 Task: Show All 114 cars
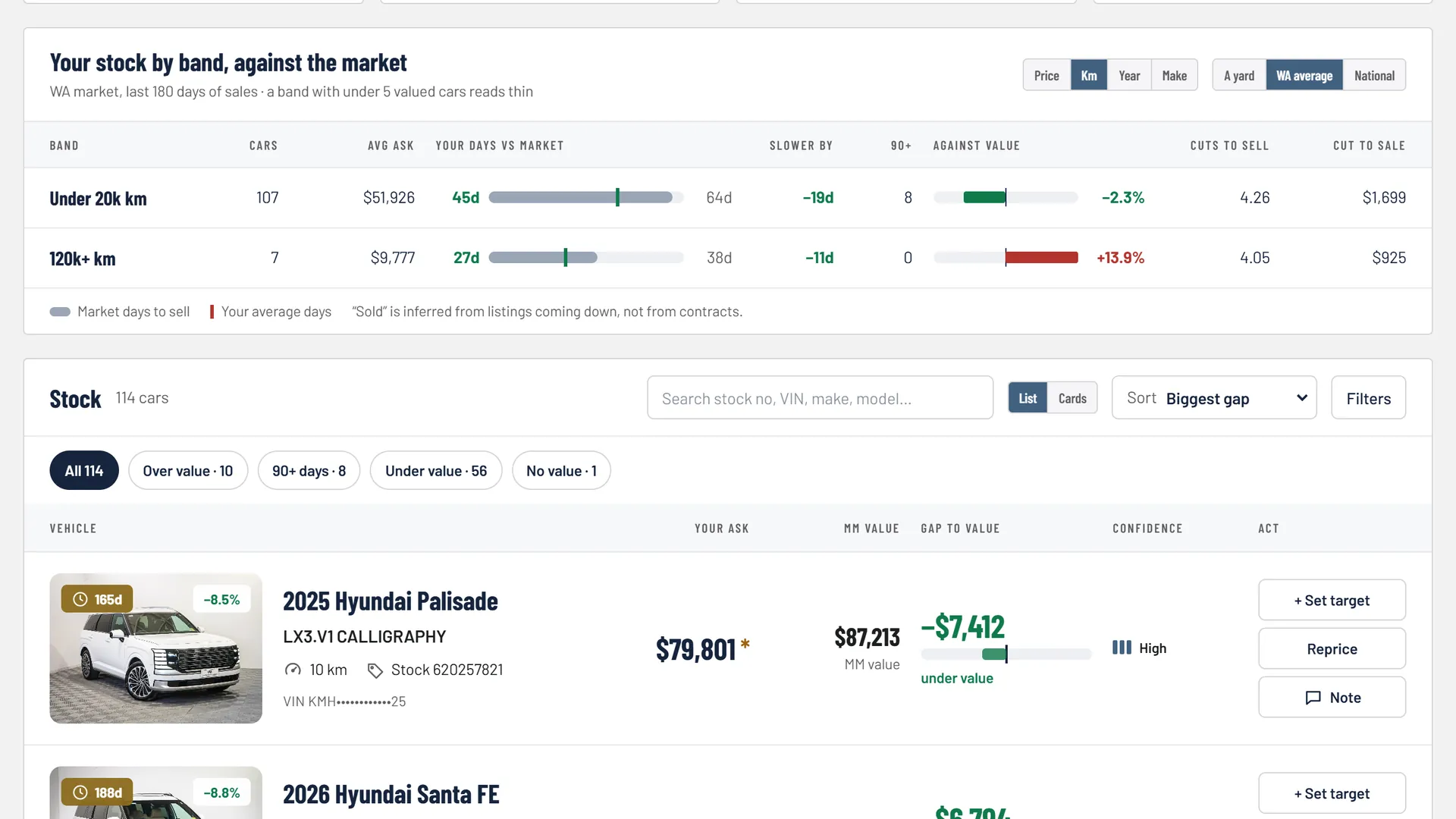pyautogui.click(x=84, y=471)
